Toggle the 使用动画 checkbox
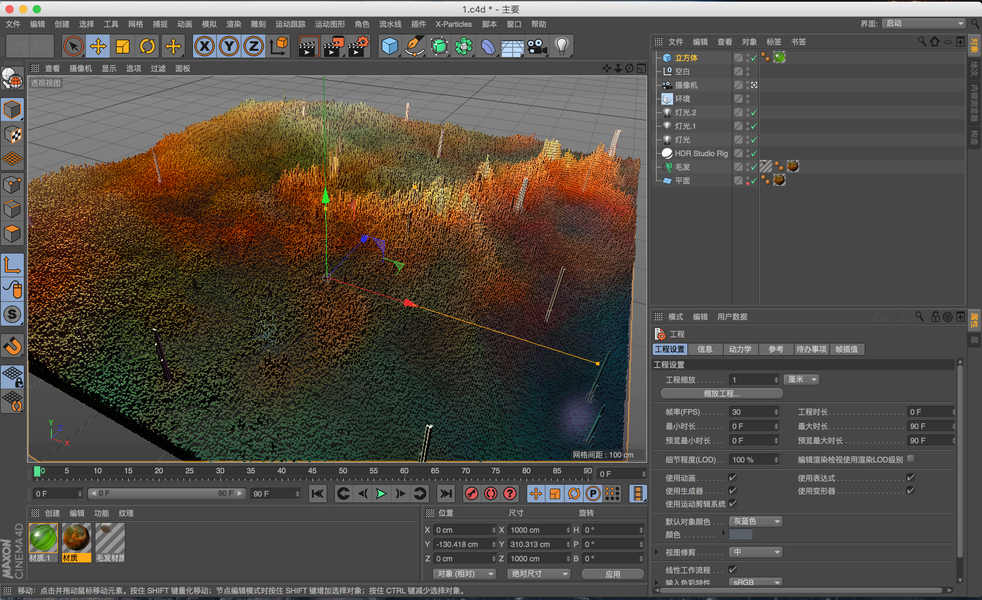This screenshot has width=982, height=600. [x=732, y=478]
